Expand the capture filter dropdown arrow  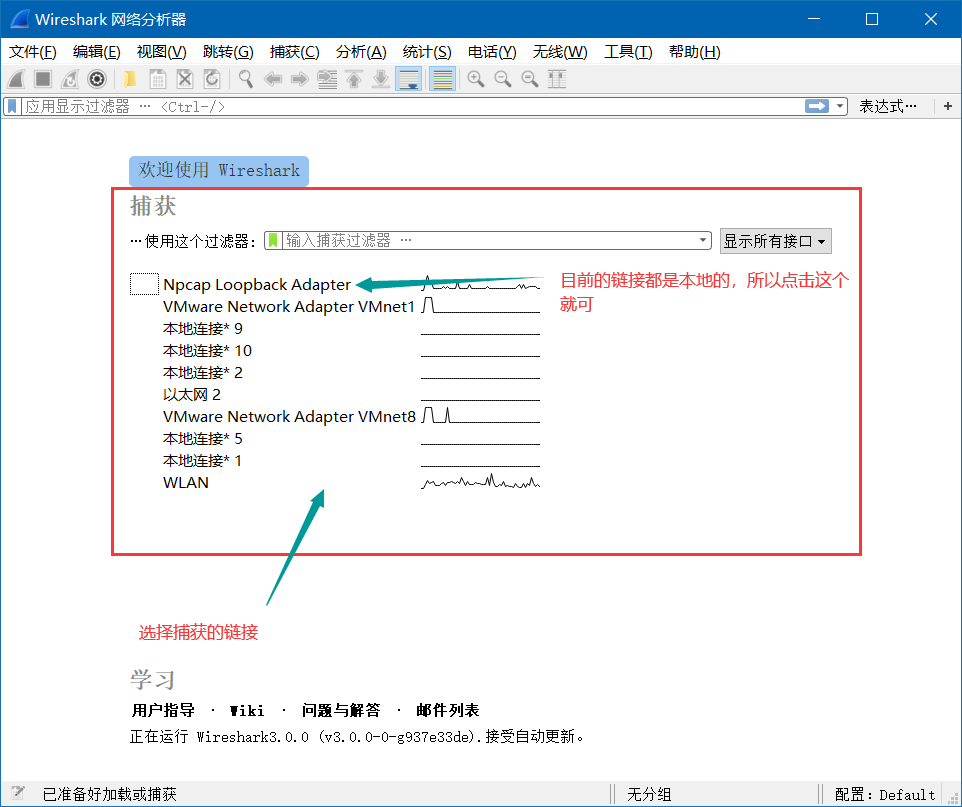[703, 241]
